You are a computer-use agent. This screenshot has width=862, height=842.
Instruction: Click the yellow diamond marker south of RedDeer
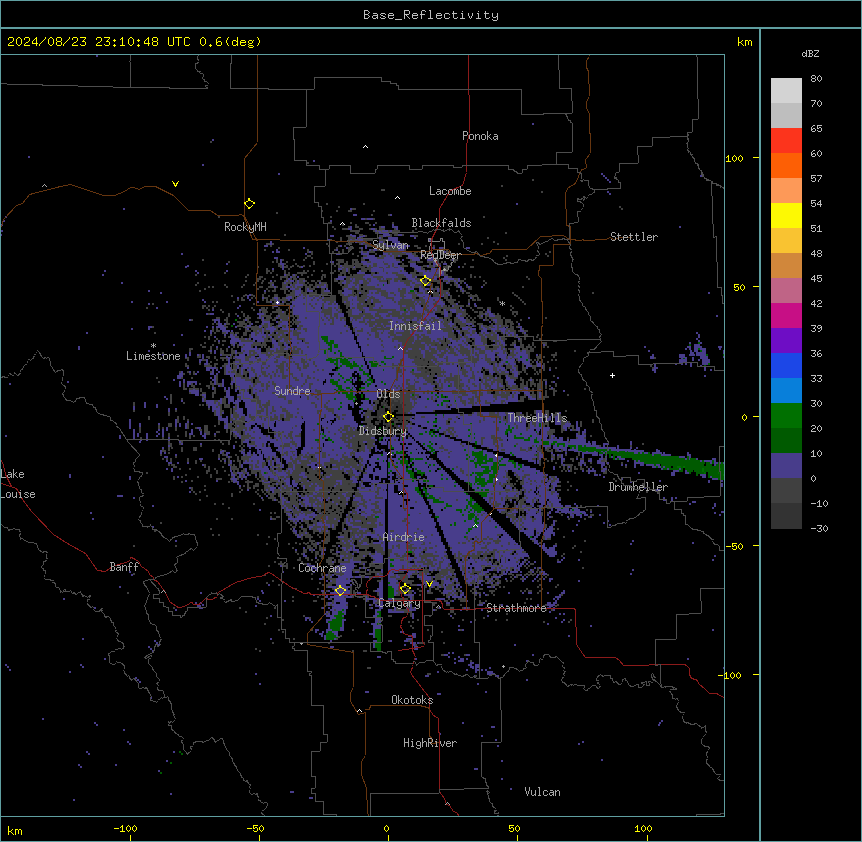[x=425, y=281]
